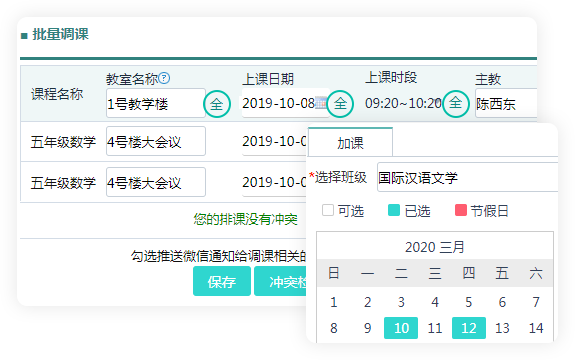This screenshot has width=575, height=360.
Task: Select date 2 in March calendar
Action: [367, 302]
